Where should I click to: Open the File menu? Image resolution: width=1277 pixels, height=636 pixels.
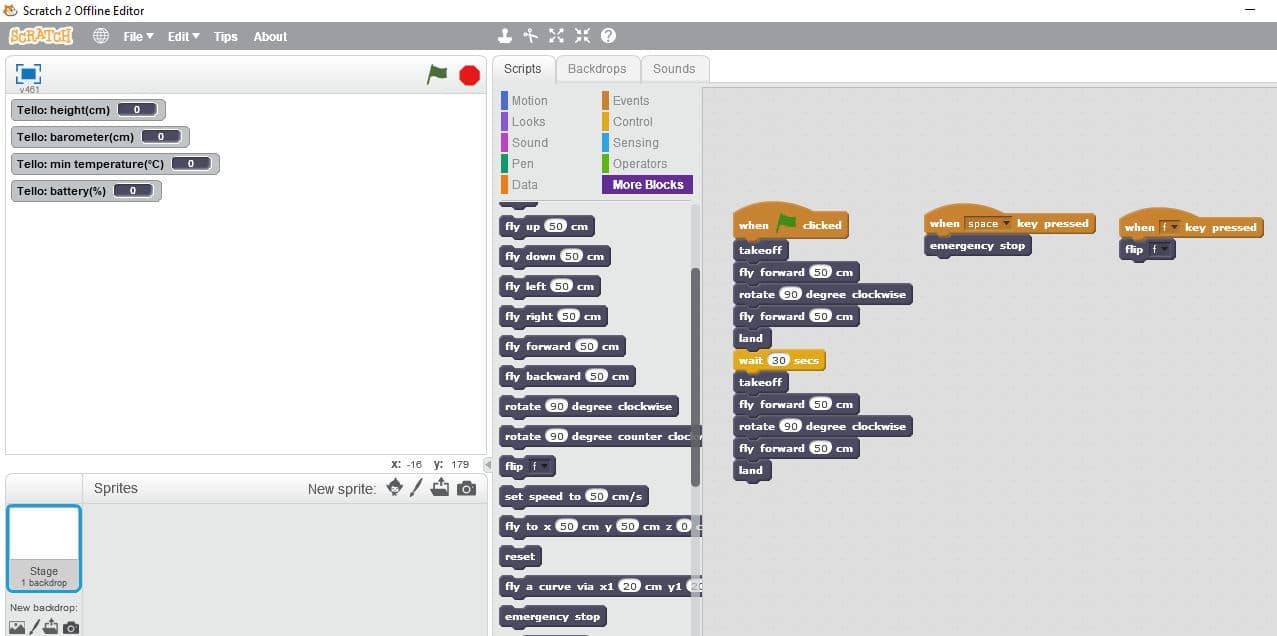pos(138,36)
